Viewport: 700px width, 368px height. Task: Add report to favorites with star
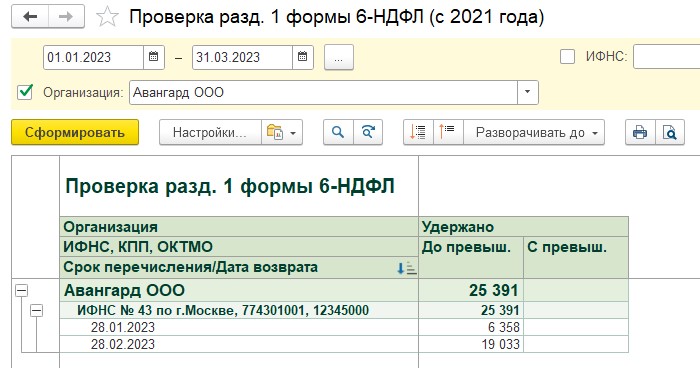pyautogui.click(x=108, y=17)
